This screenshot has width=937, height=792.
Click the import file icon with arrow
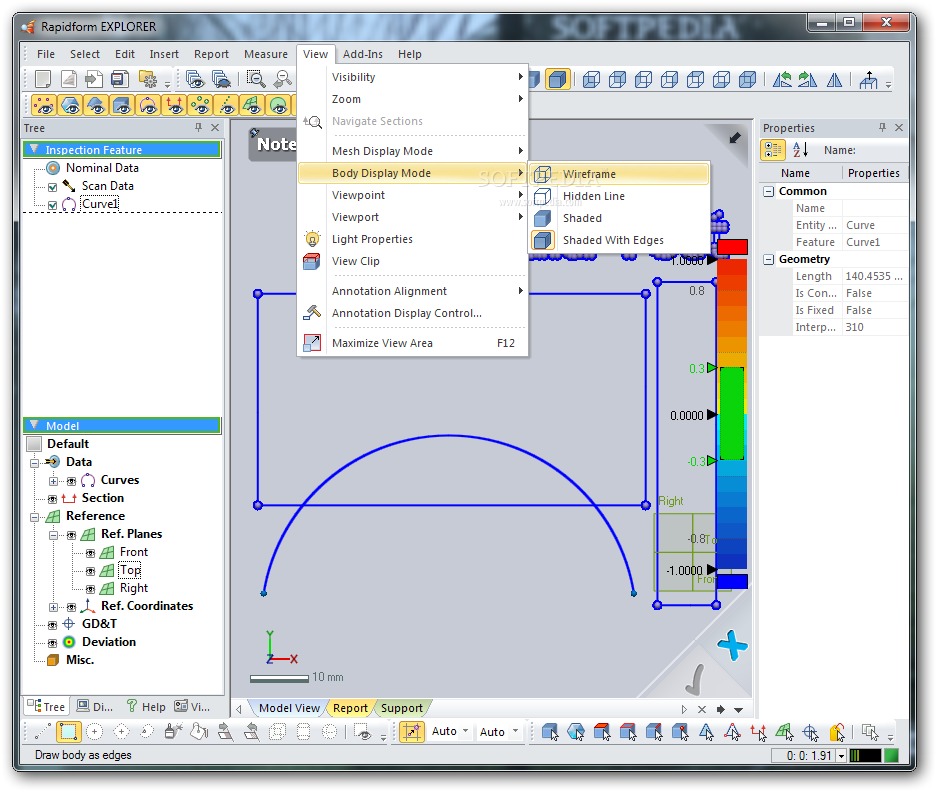pyautogui.click(x=94, y=79)
